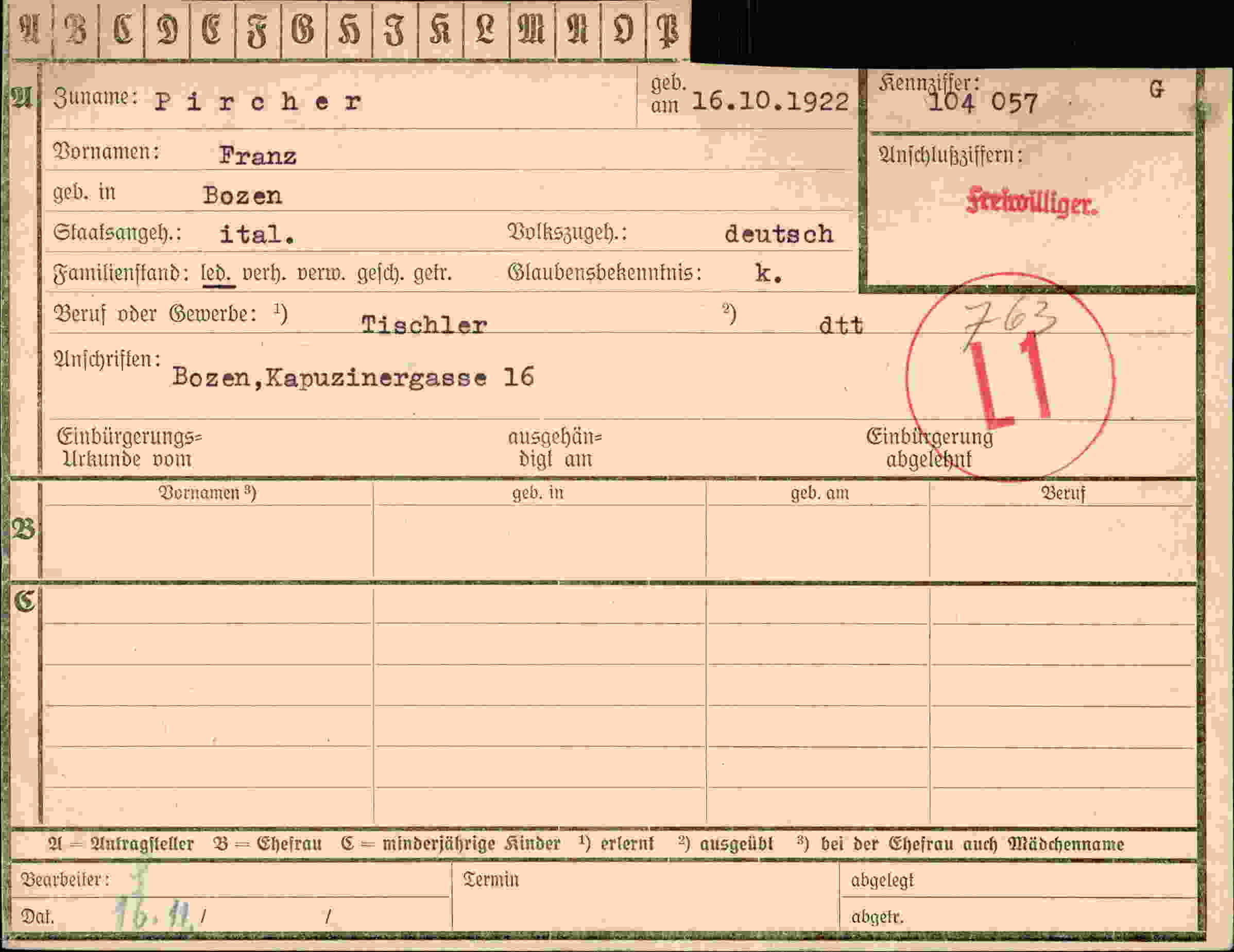The width and height of the screenshot is (1234, 952).
Task: Click the 'Einbürgerung abgelehnt' label
Action: (930, 447)
